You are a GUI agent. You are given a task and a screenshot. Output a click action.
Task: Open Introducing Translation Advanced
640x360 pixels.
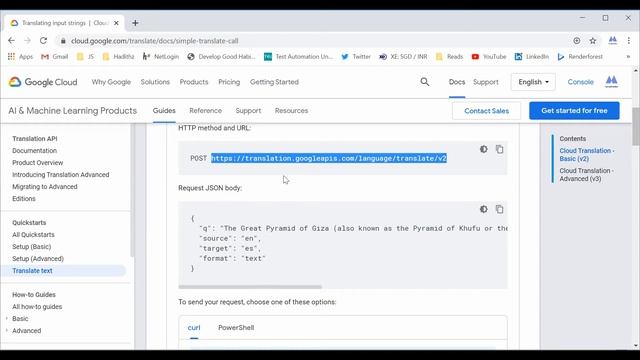pyautogui.click(x=61, y=175)
